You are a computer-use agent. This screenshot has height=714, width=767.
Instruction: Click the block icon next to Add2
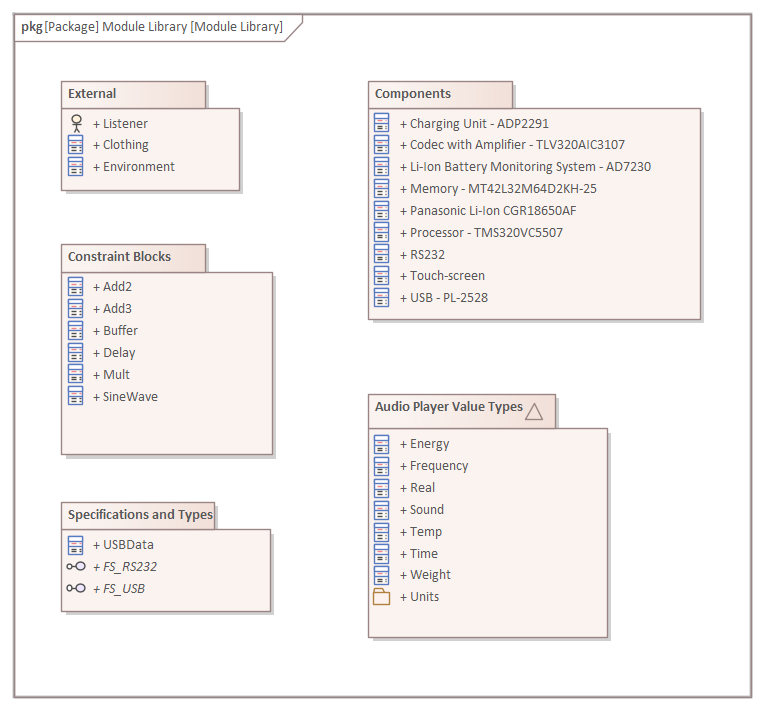coord(76,287)
